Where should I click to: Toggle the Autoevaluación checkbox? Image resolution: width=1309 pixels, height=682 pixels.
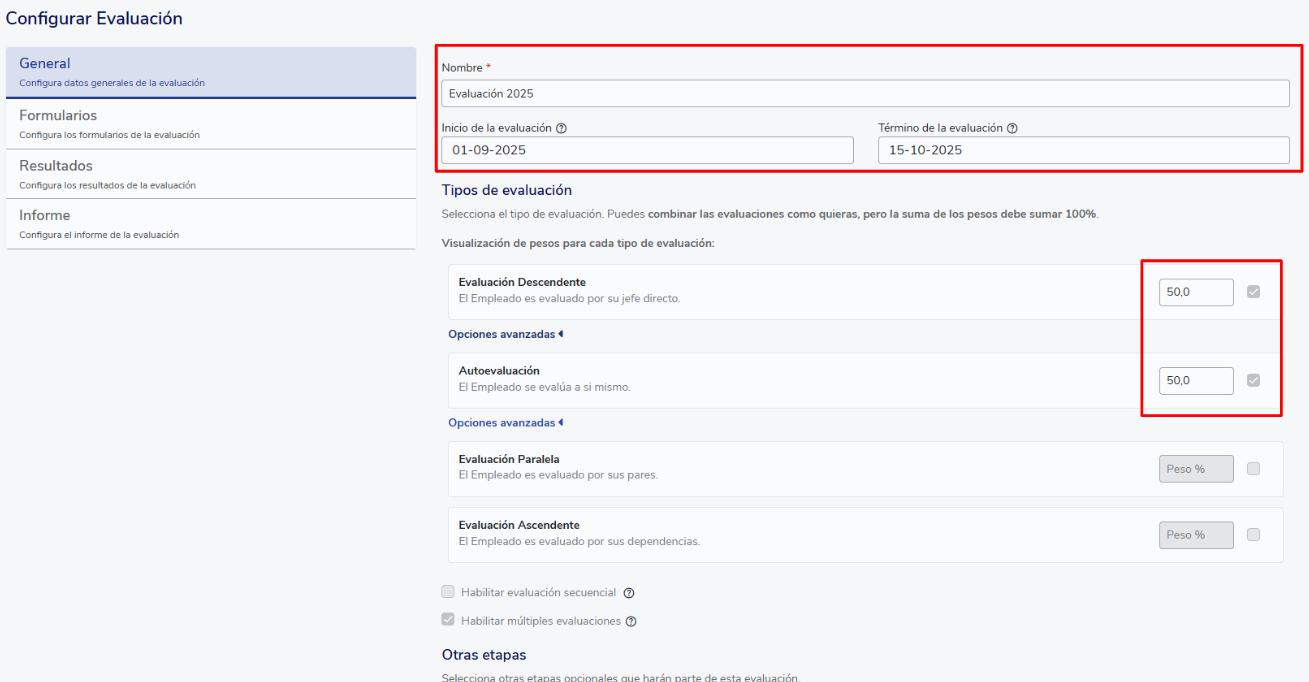click(1253, 380)
